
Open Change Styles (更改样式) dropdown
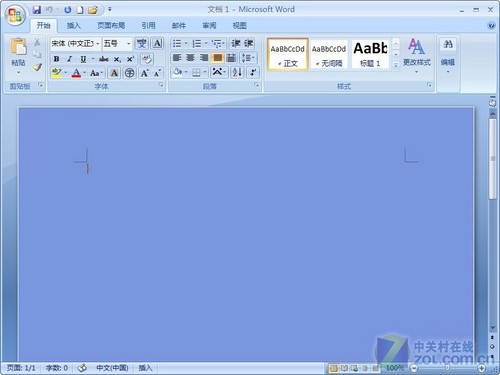417,55
